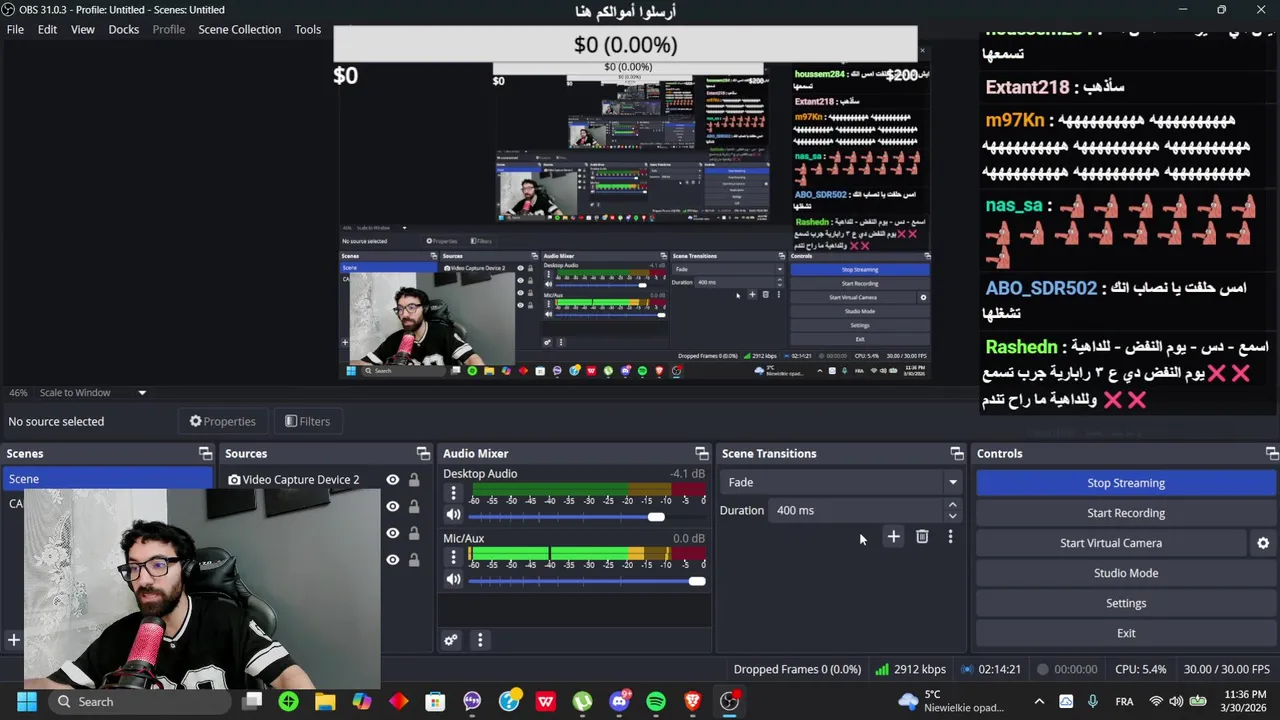This screenshot has width=1280, height=720.
Task: Open Task View on the taskbar
Action: [252, 702]
